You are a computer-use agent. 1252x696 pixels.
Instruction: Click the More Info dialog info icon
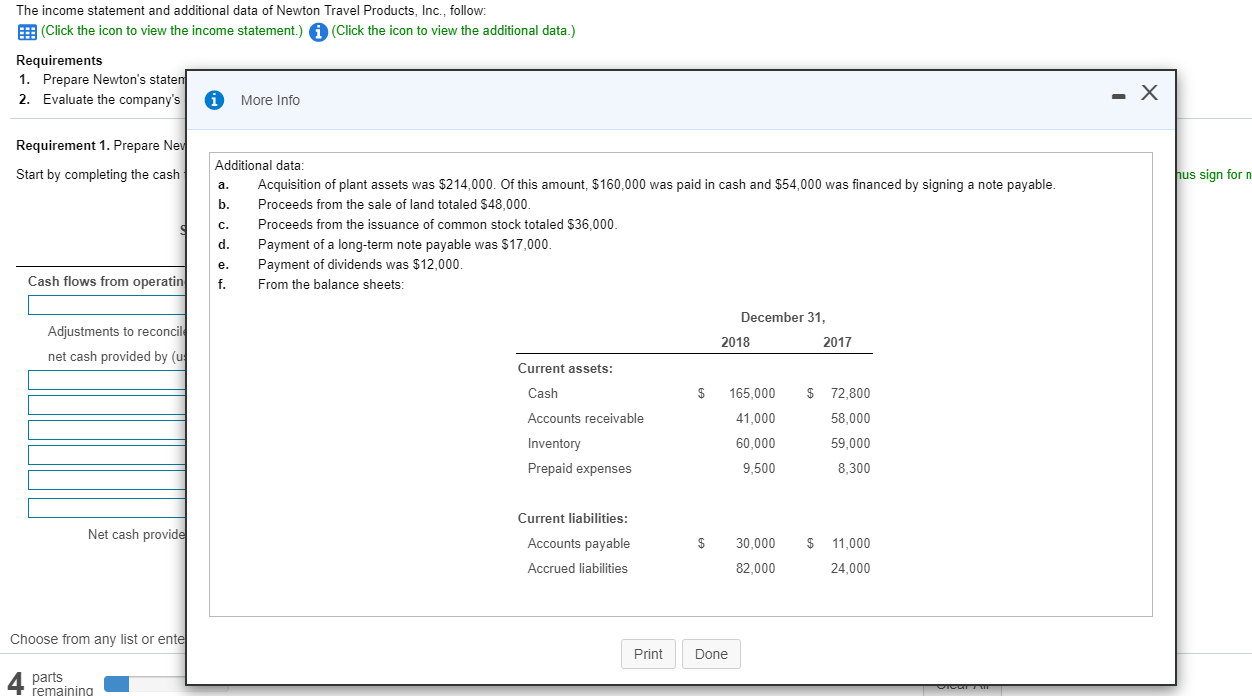[x=214, y=100]
